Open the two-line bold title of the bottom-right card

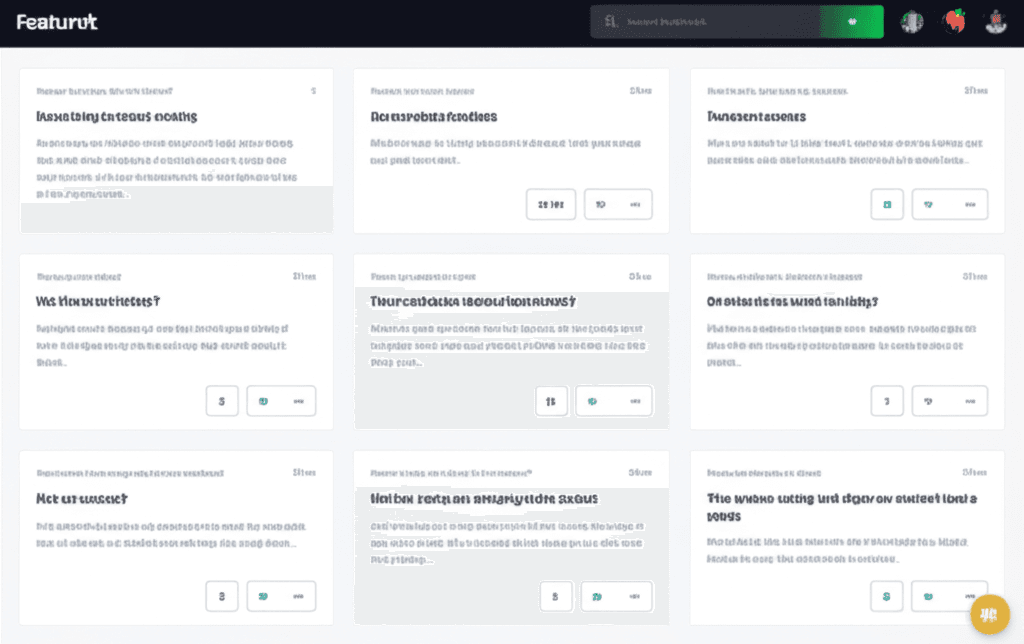click(842, 507)
